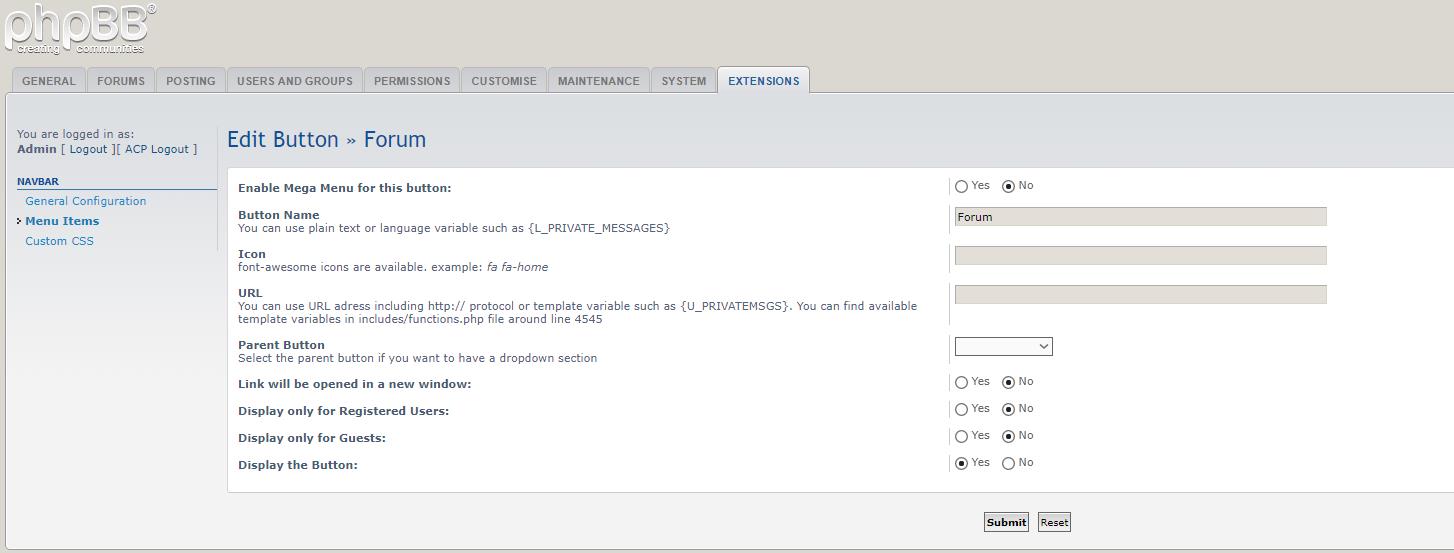Select No for Display only for Guests

coord(1008,436)
